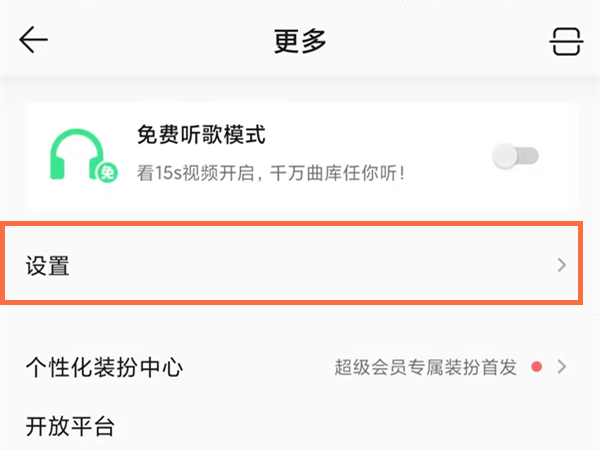Select the 个性化装扮中心 menu item
Image resolution: width=600 pixels, height=450 pixels.
pos(104,367)
